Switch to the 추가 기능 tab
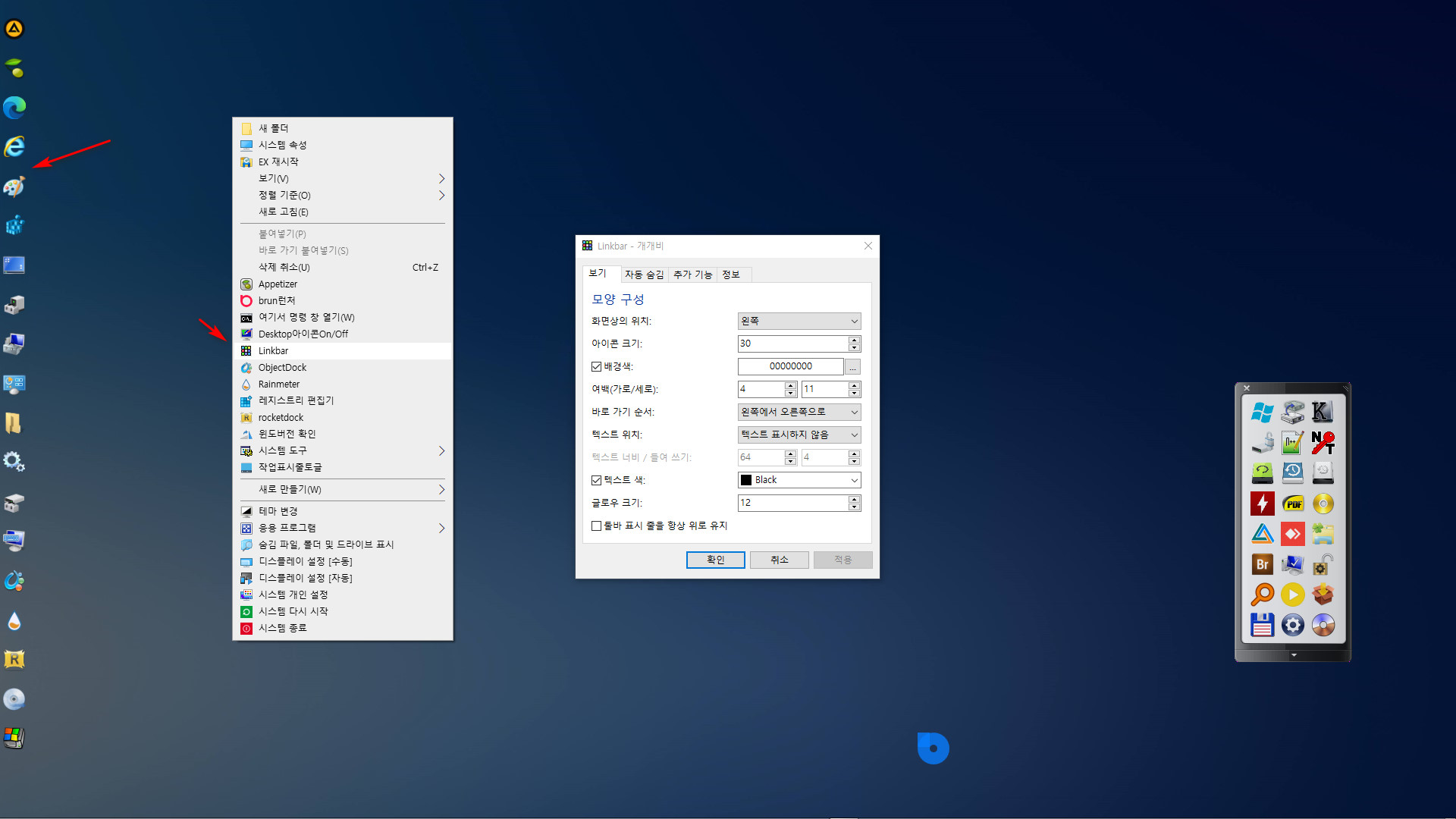 tap(692, 275)
